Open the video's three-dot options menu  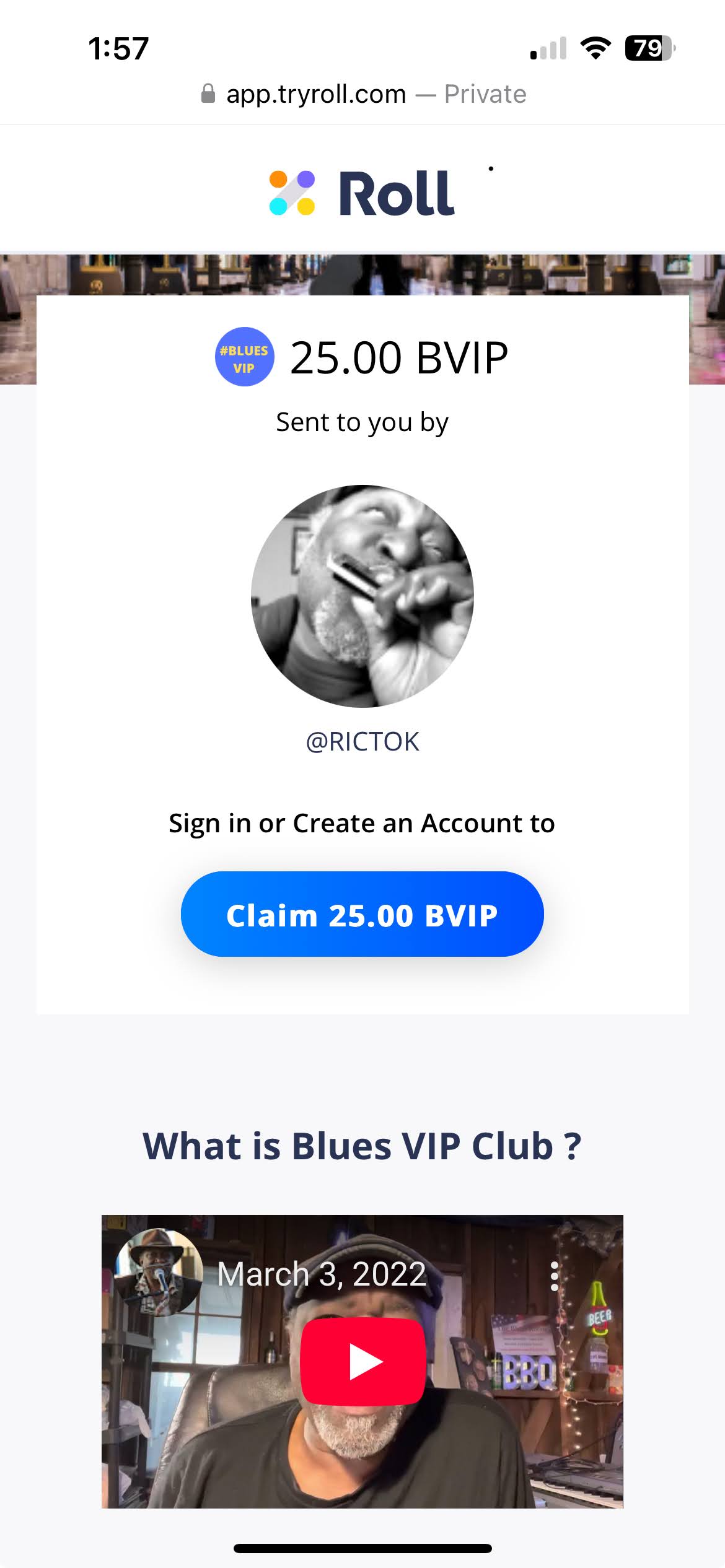555,1276
